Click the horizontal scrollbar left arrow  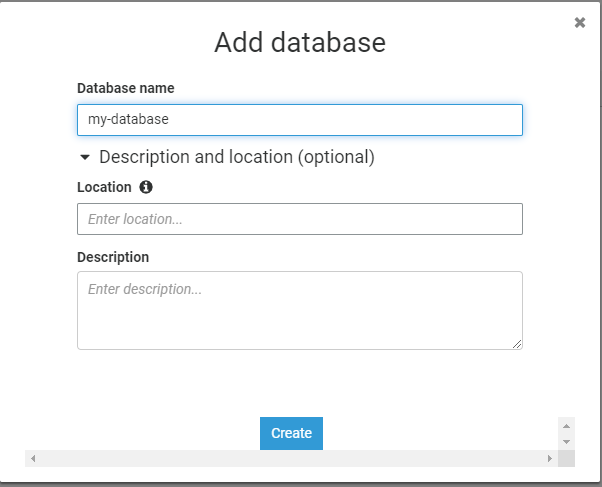click(33, 458)
